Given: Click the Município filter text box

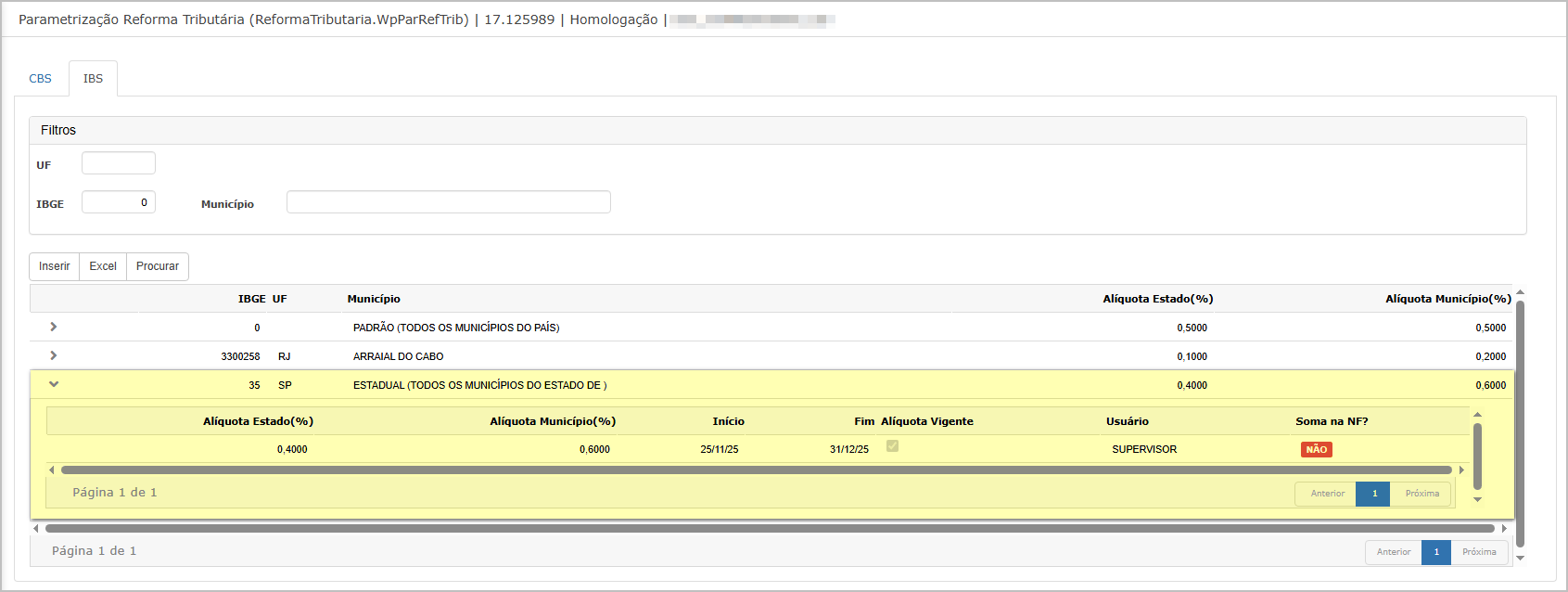Looking at the screenshot, I should coord(448,202).
